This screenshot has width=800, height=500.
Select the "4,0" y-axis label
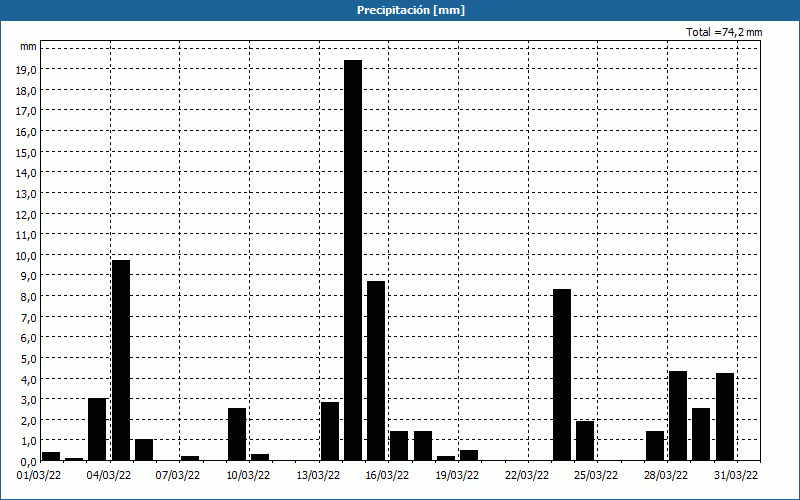(28, 379)
